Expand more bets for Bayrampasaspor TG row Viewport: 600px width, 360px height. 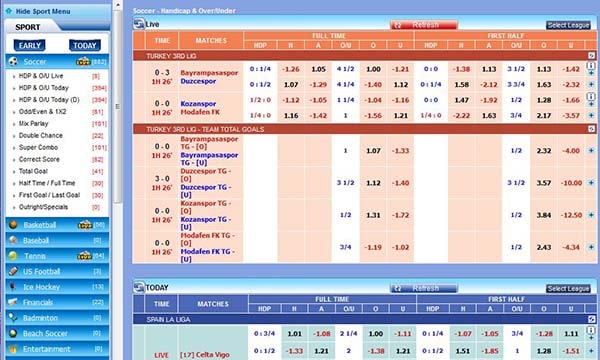(591, 151)
